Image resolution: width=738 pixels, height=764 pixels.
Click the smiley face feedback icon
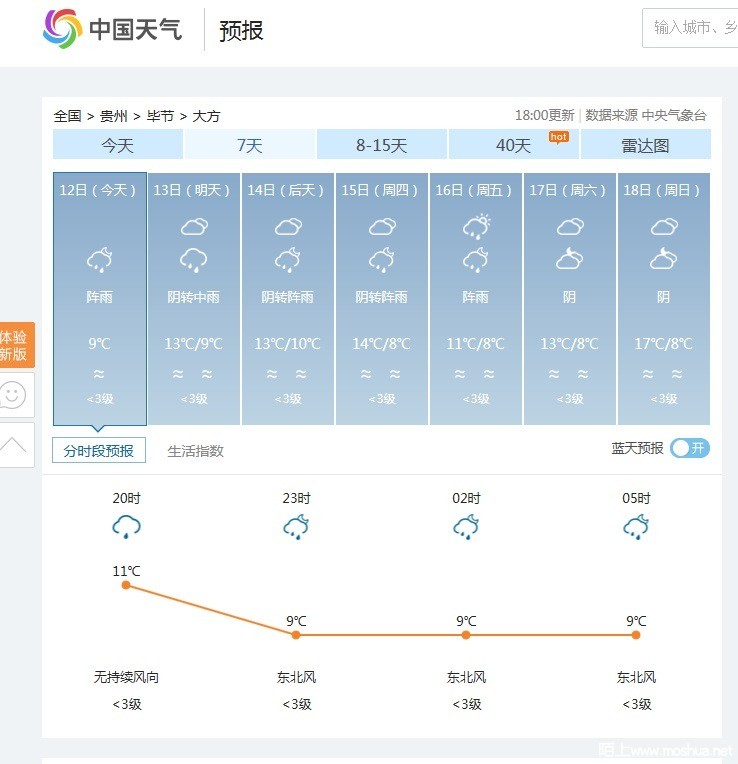coord(13,395)
